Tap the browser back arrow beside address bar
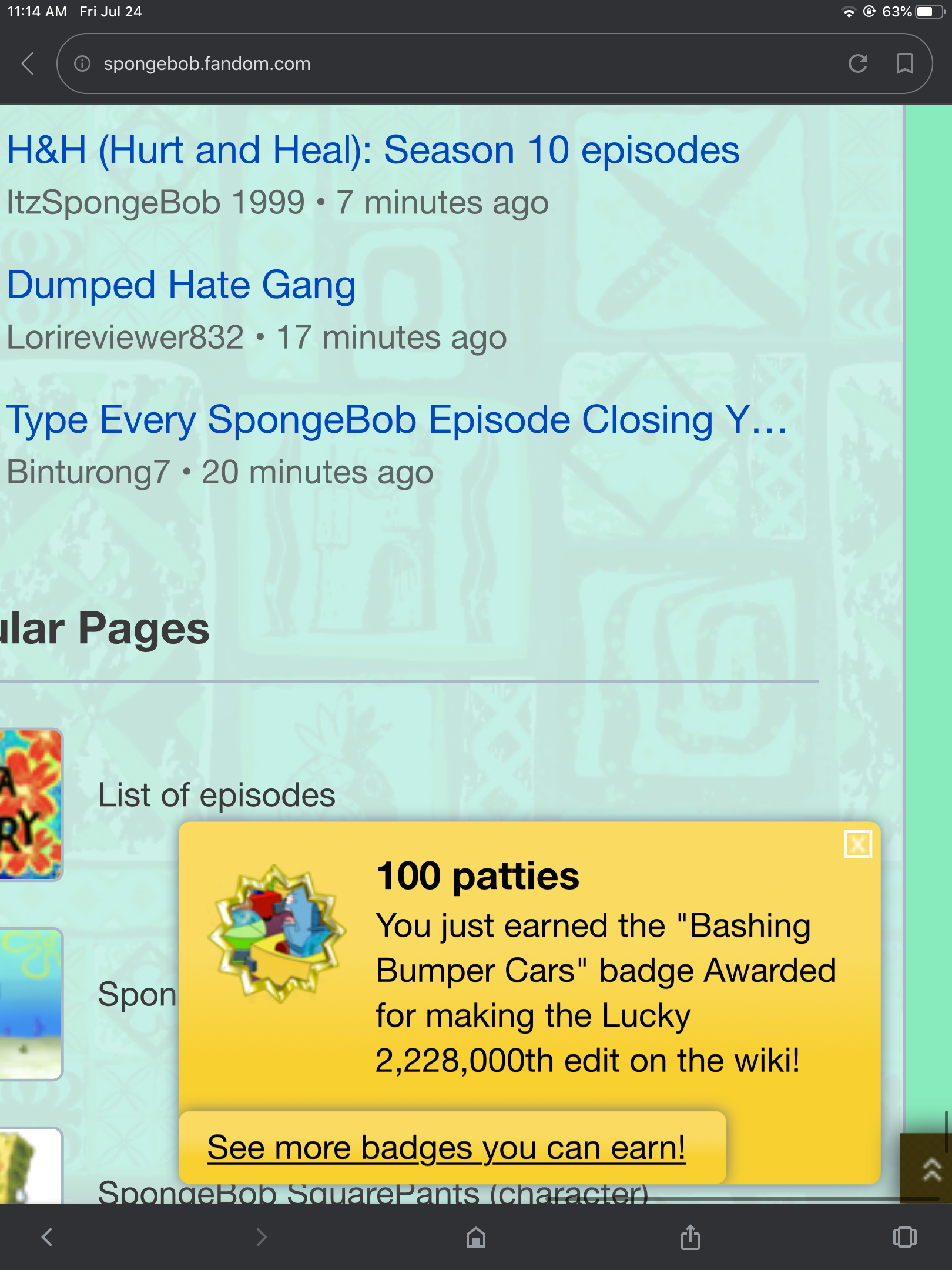 point(28,63)
